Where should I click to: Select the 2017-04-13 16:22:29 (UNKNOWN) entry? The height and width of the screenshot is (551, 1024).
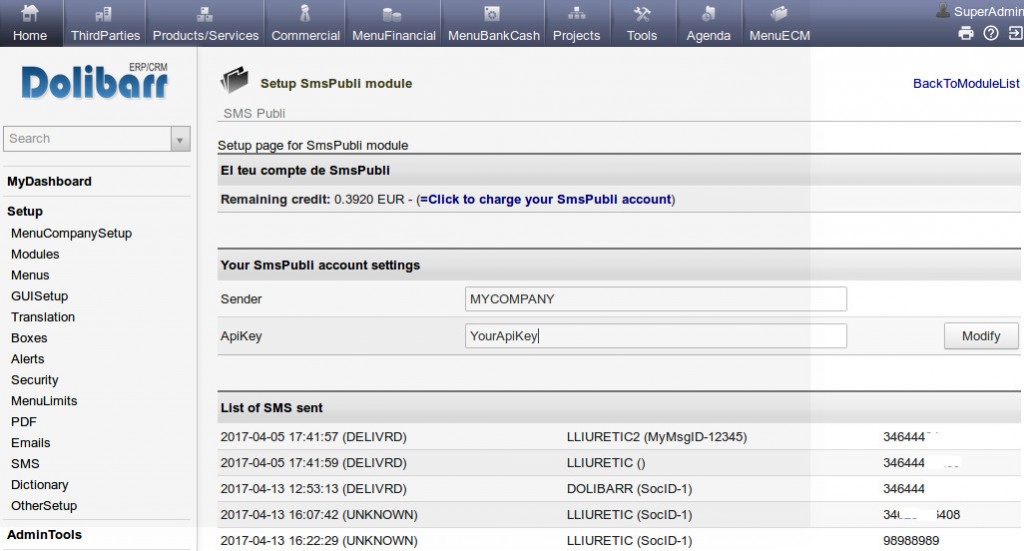(319, 541)
